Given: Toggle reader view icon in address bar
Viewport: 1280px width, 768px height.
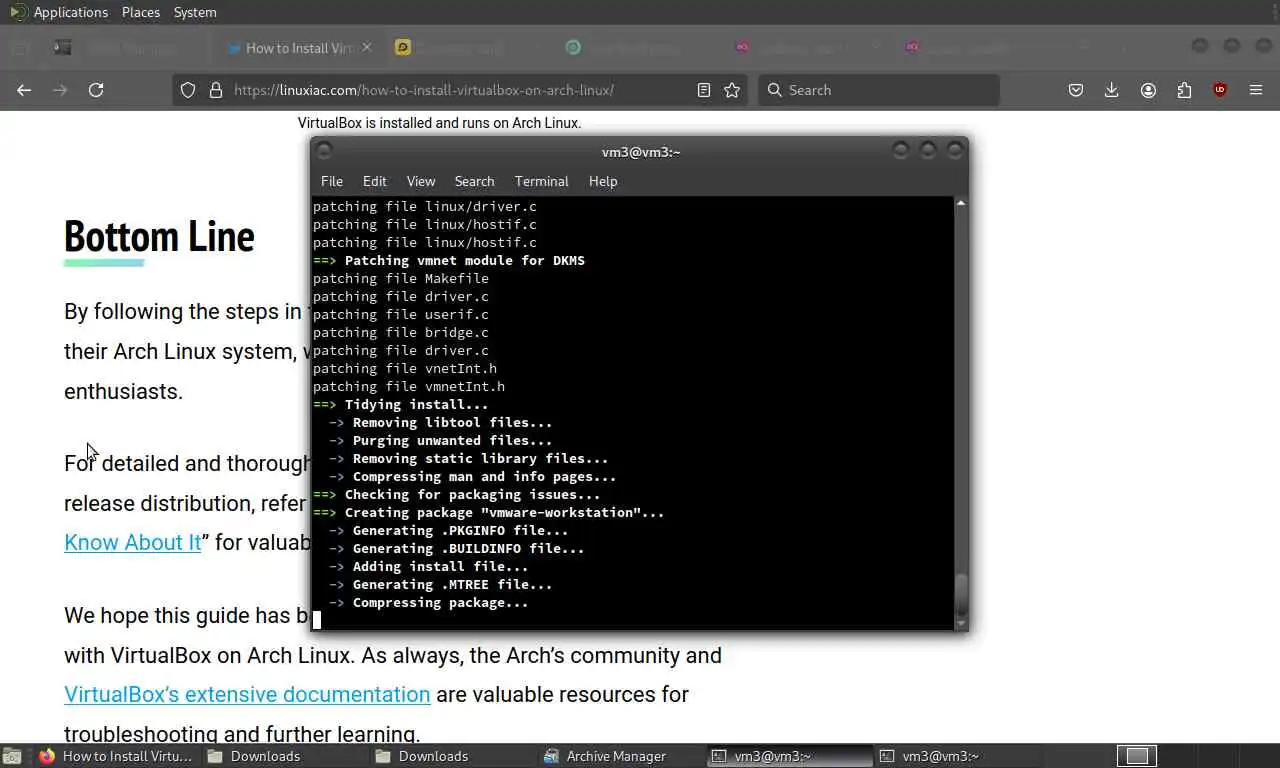Looking at the screenshot, I should click(704, 90).
